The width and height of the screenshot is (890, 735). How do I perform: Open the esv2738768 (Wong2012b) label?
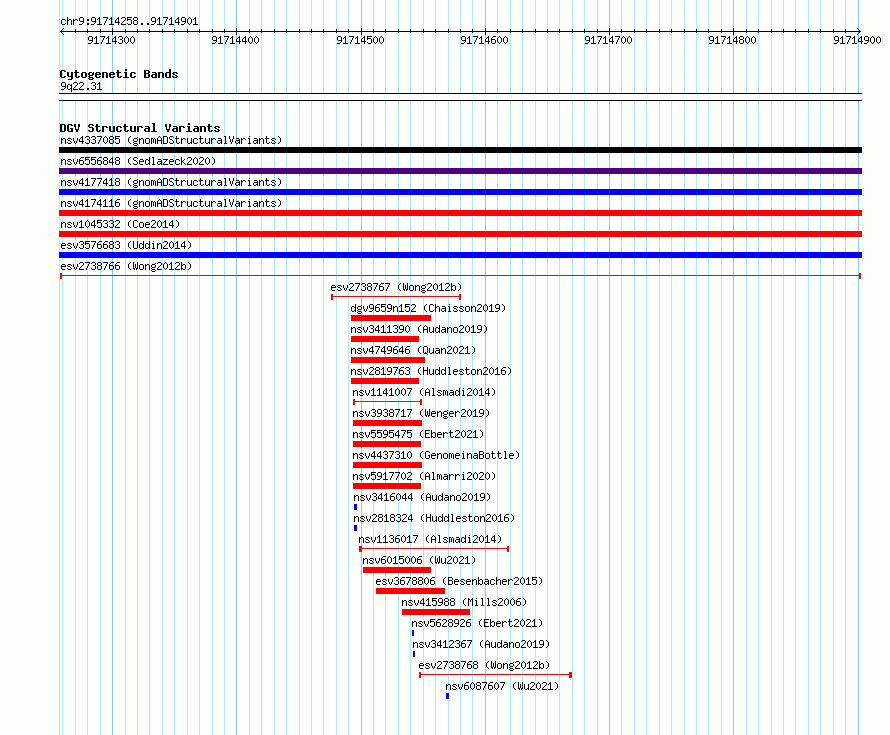point(484,665)
